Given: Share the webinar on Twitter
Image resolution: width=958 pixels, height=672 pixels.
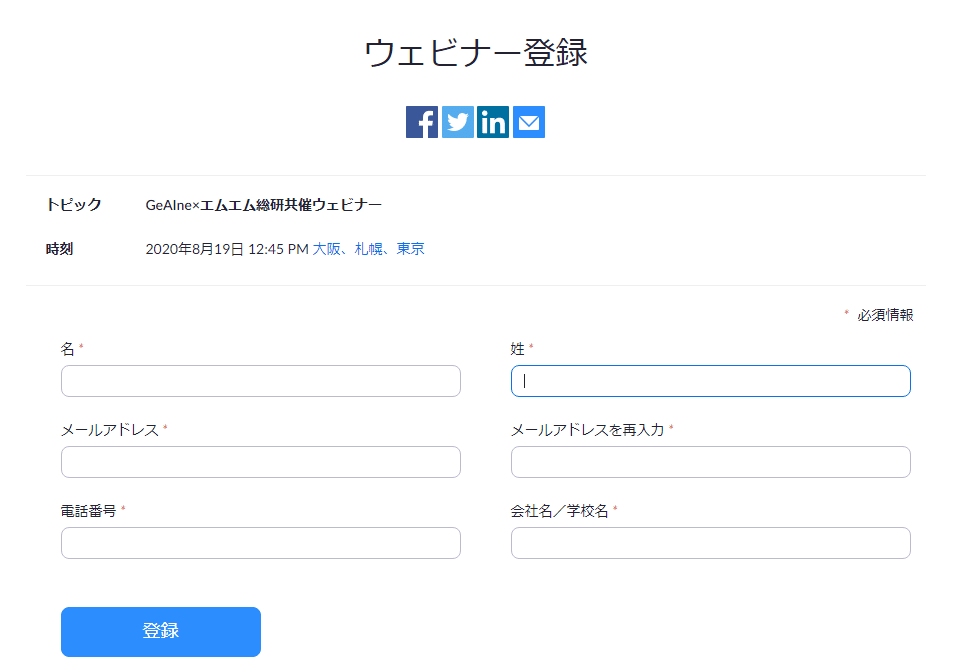Looking at the screenshot, I should coord(457,121).
